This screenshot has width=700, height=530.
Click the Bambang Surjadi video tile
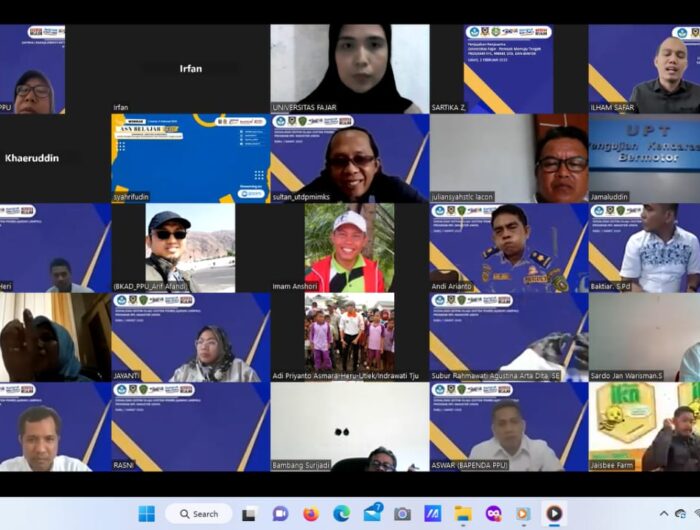(349, 426)
